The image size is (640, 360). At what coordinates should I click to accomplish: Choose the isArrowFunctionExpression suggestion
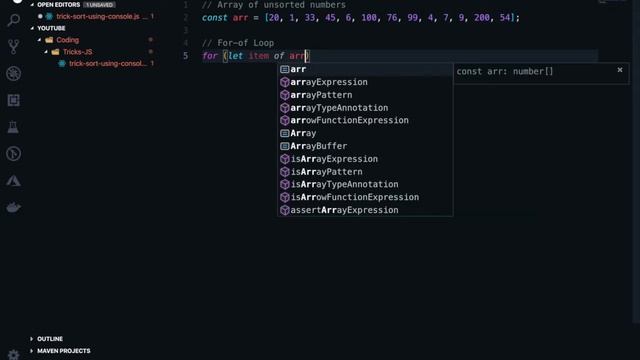click(x=365, y=197)
